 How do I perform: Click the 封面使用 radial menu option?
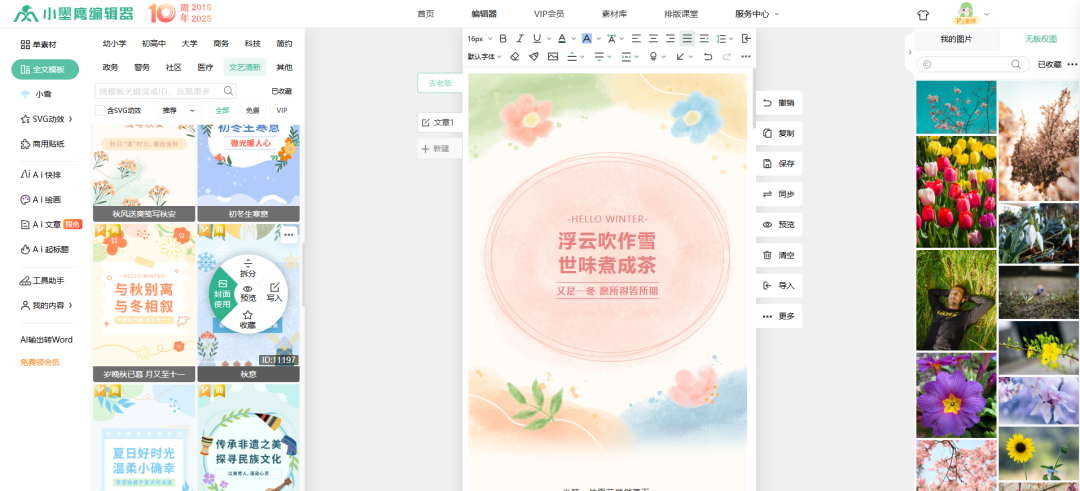[222, 294]
